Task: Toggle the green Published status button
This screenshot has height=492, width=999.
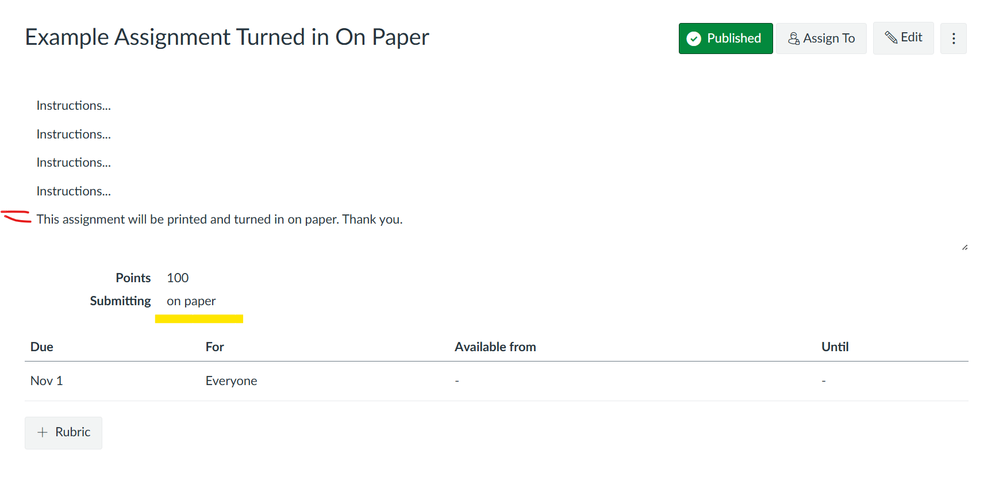Action: tap(725, 38)
